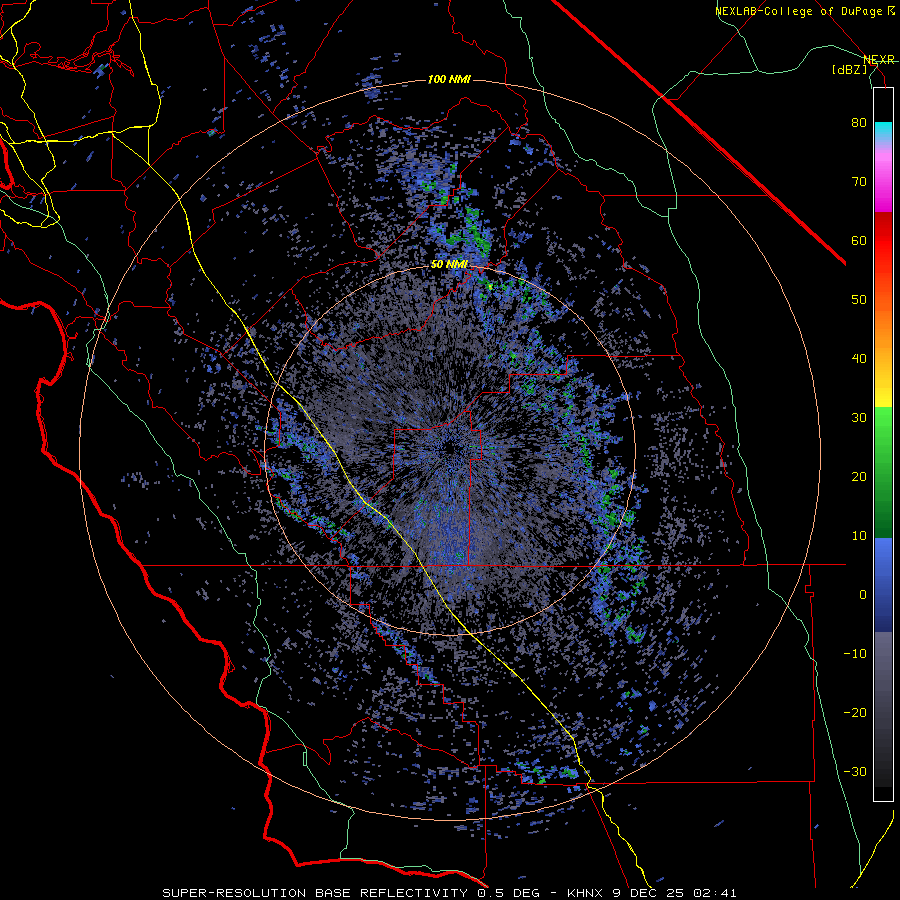The height and width of the screenshot is (900, 900).
Task: Click the 80 value on dBZ scale
Action: (x=859, y=123)
